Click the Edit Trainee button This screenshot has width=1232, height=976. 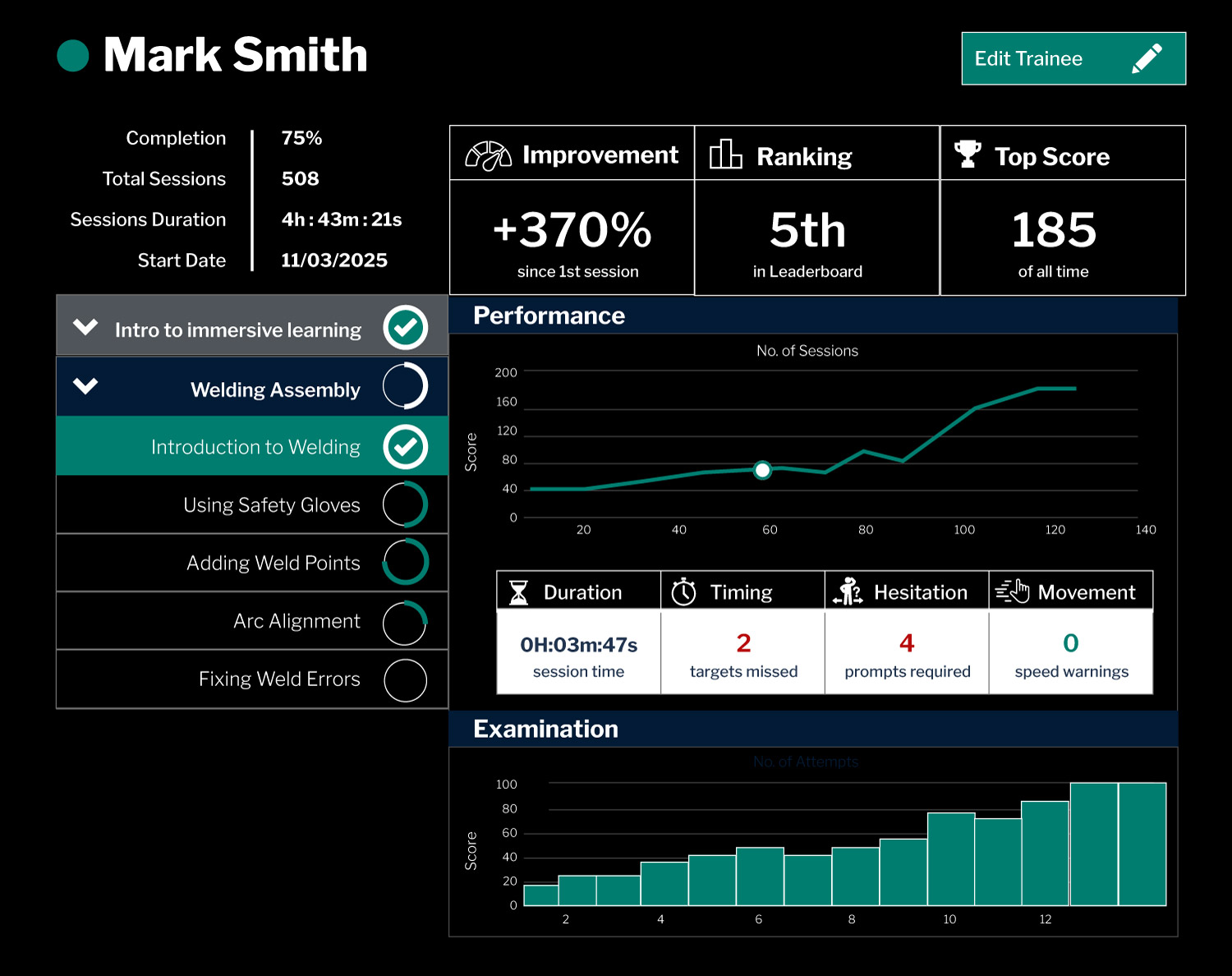(1073, 58)
